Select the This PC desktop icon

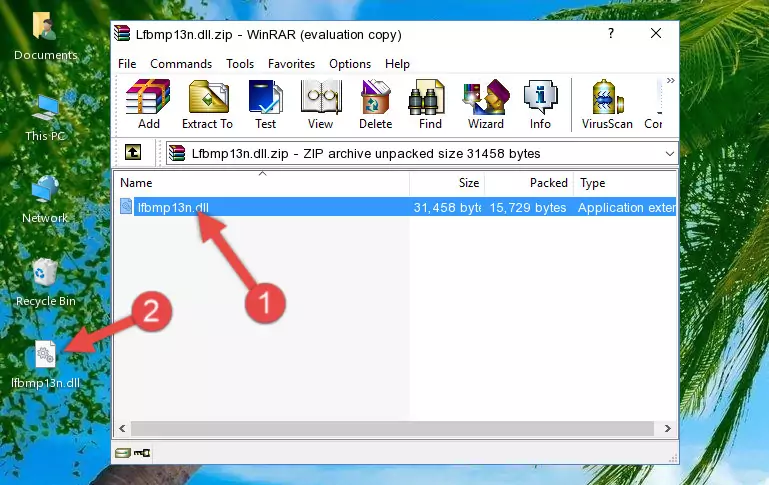pyautogui.click(x=45, y=118)
